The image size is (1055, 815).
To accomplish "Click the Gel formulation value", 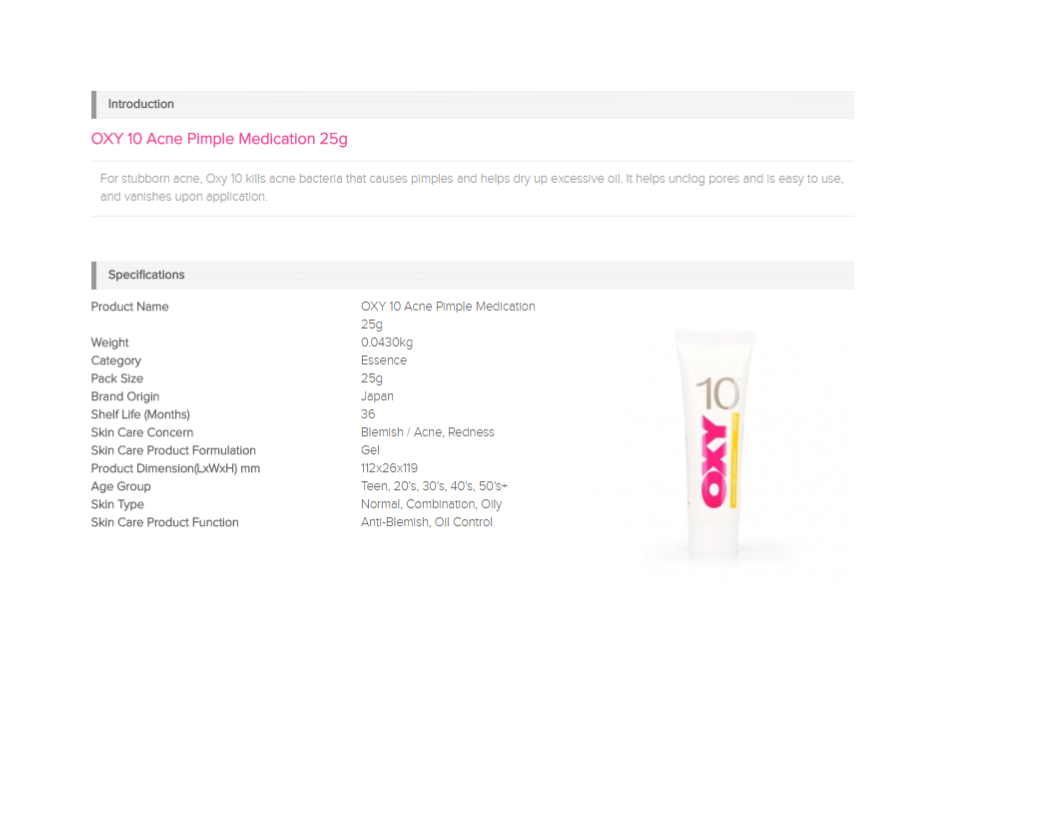I will [x=370, y=450].
